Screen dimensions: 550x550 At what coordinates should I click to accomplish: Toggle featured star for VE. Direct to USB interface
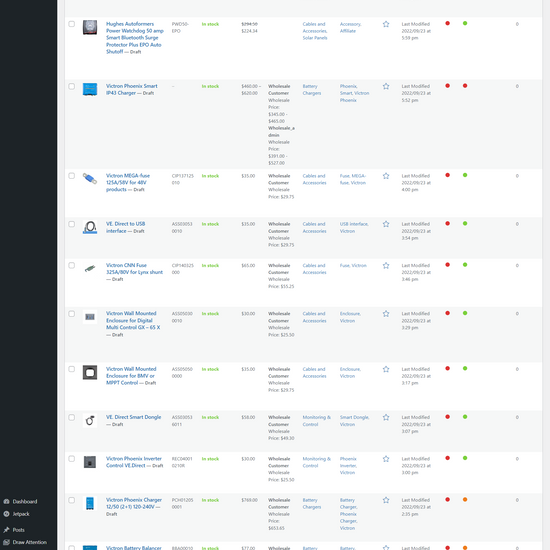386,224
